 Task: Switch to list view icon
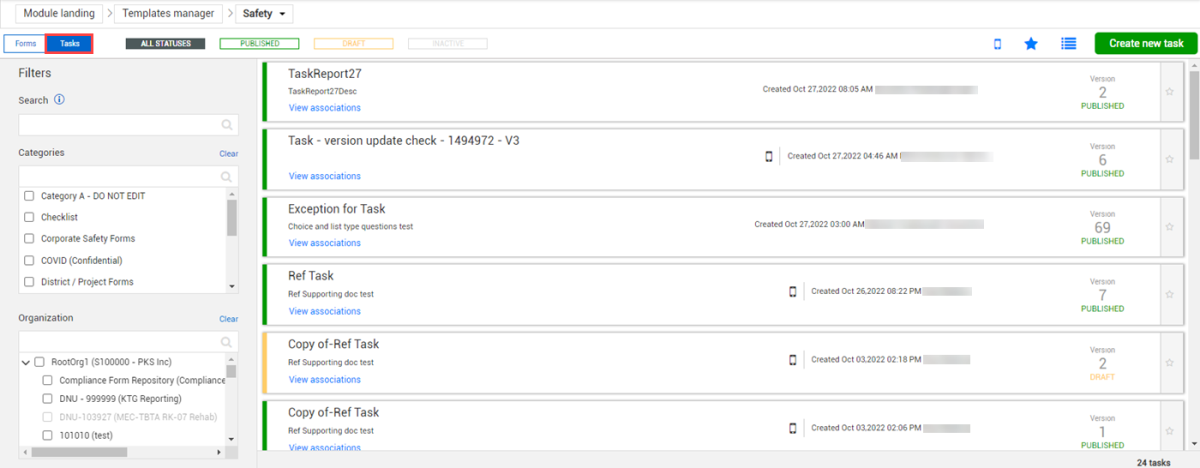(x=1069, y=44)
